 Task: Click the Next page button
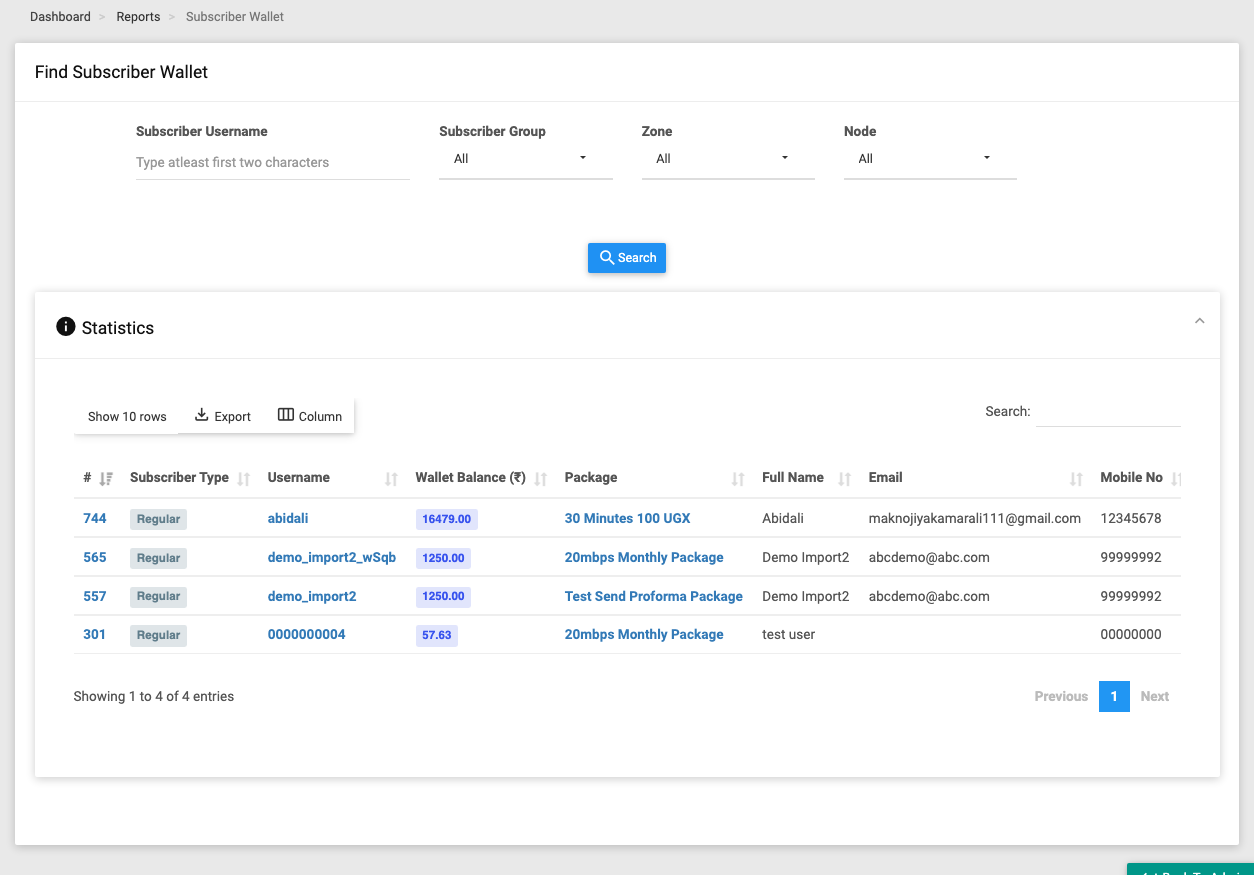[x=1155, y=696]
